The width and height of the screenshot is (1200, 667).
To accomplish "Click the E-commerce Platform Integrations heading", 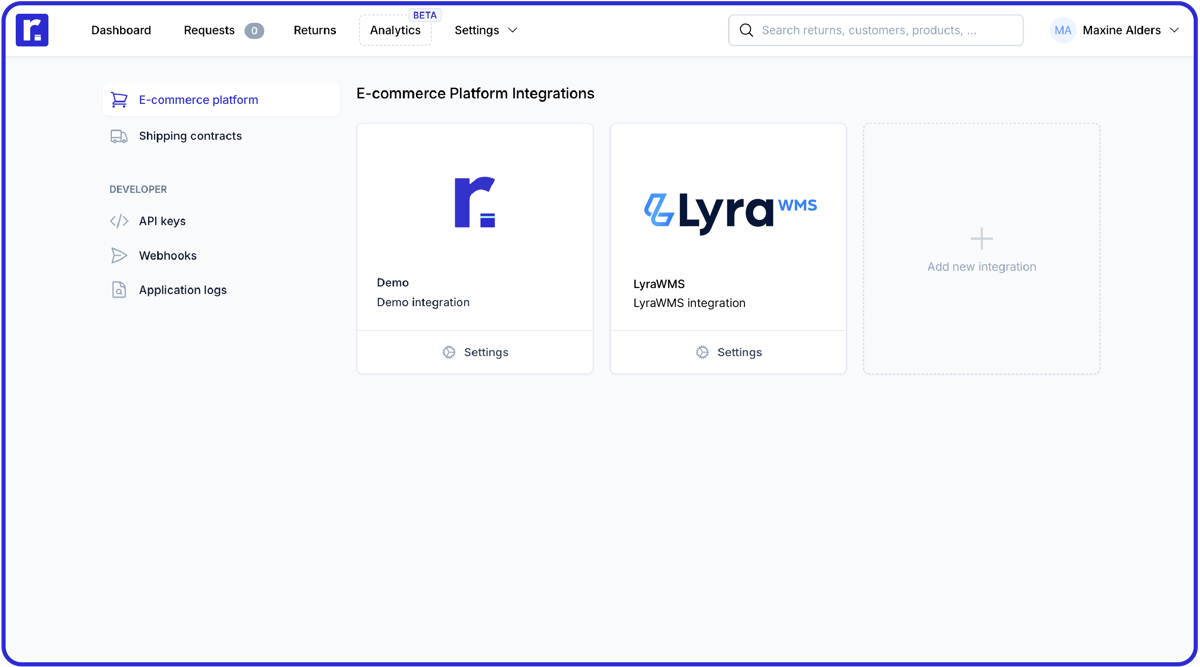I will [475, 93].
